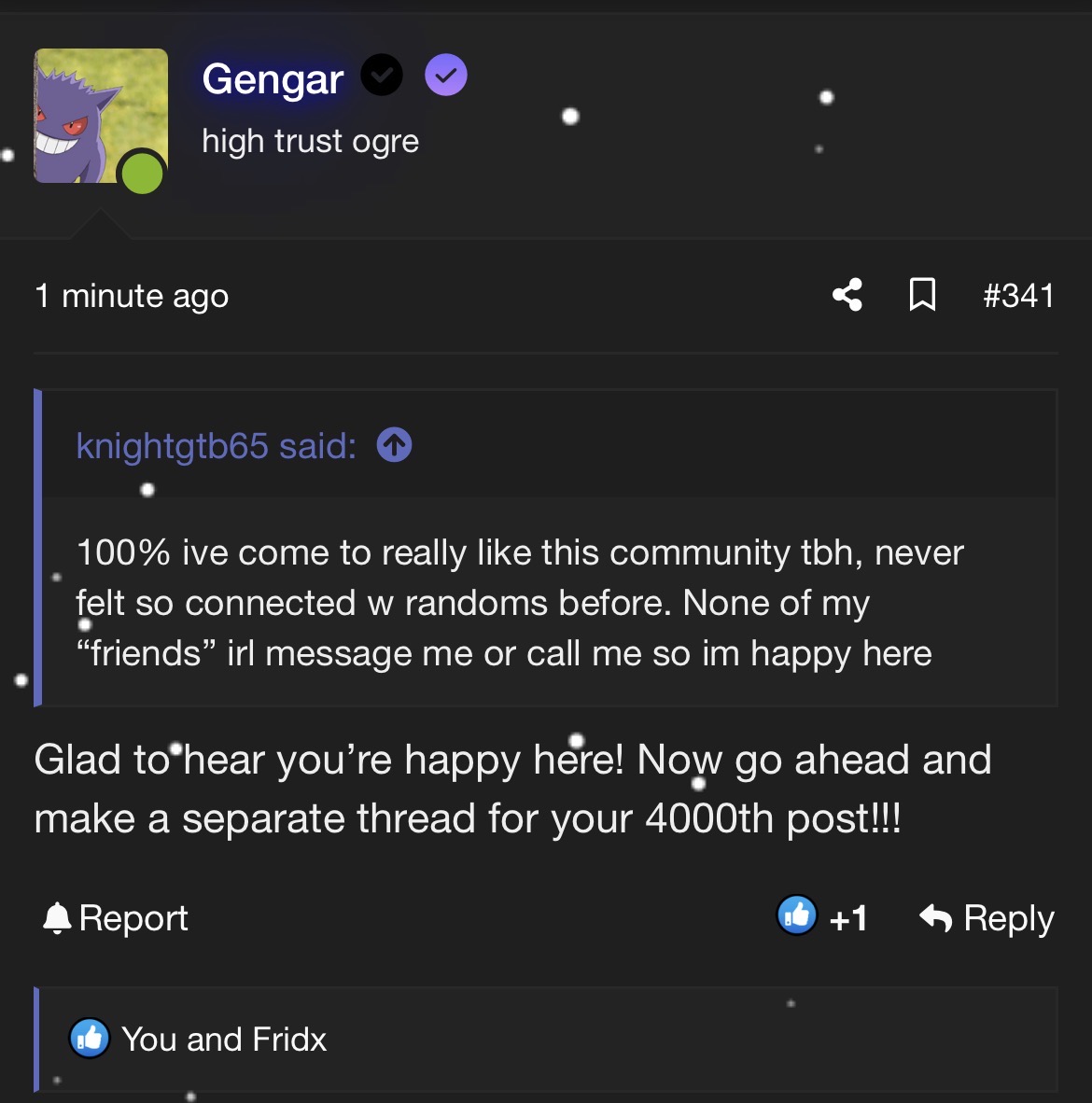Open the Gengar username link
The image size is (1092, 1103).
pos(273,79)
